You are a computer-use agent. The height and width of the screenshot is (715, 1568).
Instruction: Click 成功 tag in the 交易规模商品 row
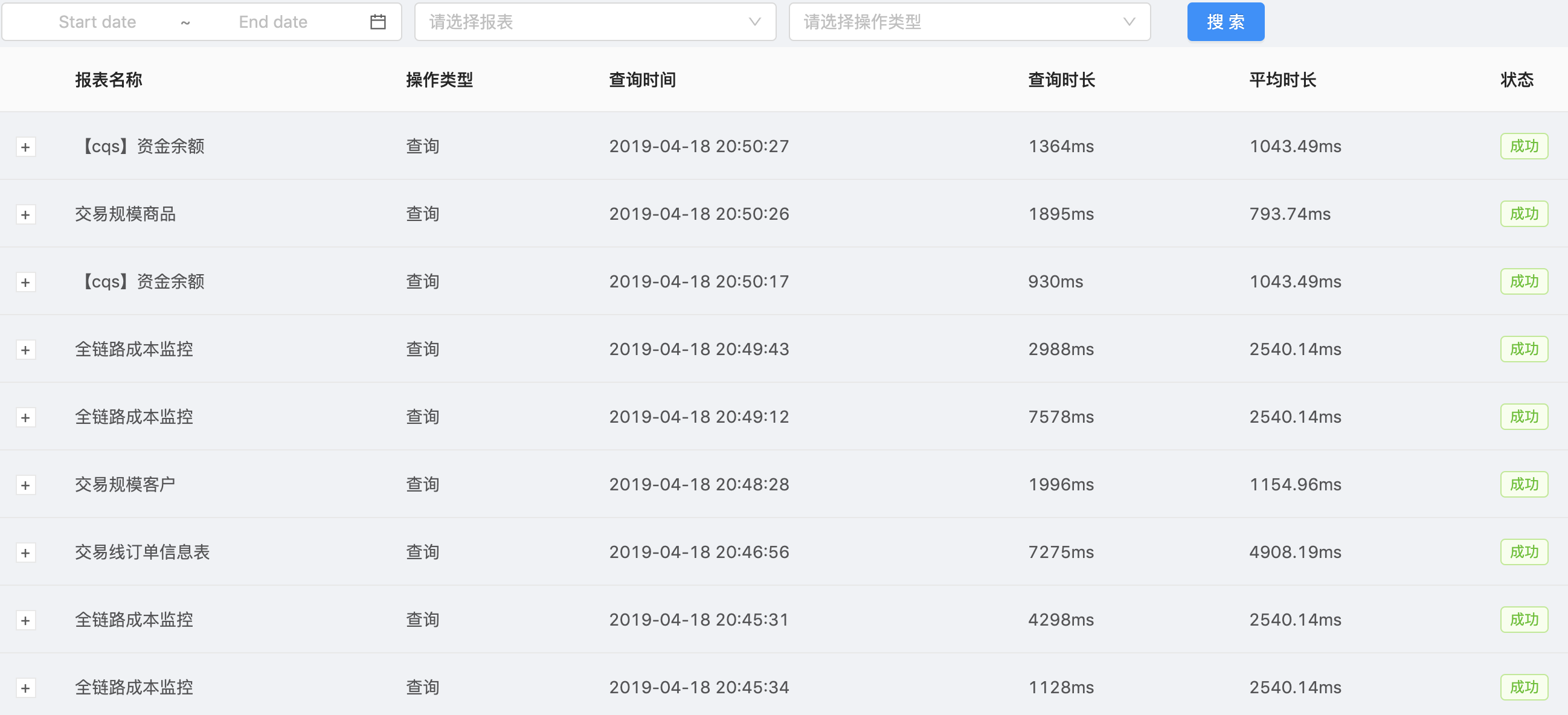click(x=1523, y=214)
